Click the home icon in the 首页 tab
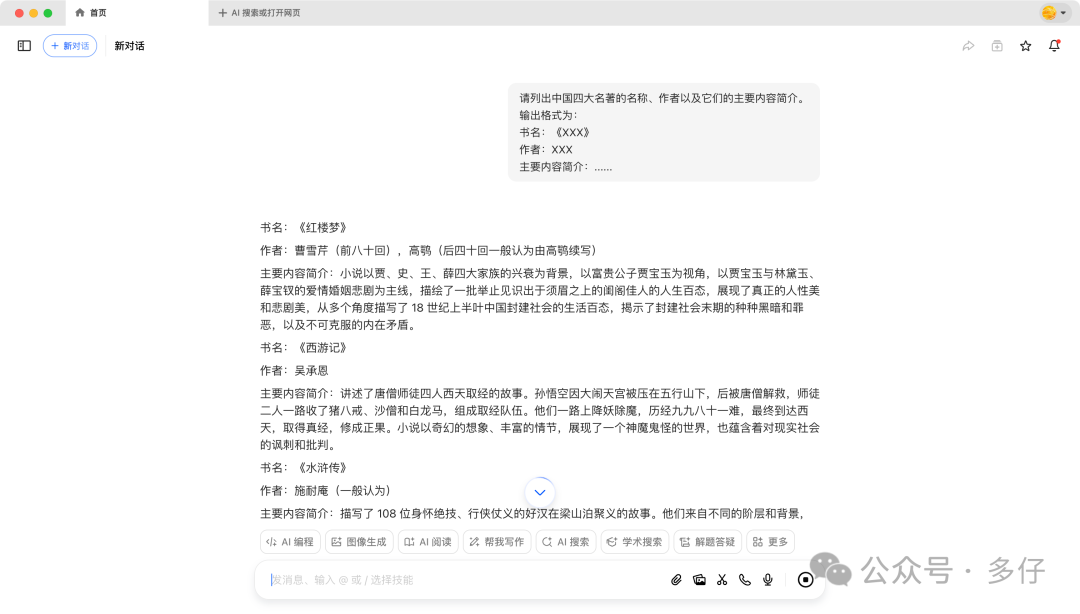The width and height of the screenshot is (1080, 614). (80, 12)
